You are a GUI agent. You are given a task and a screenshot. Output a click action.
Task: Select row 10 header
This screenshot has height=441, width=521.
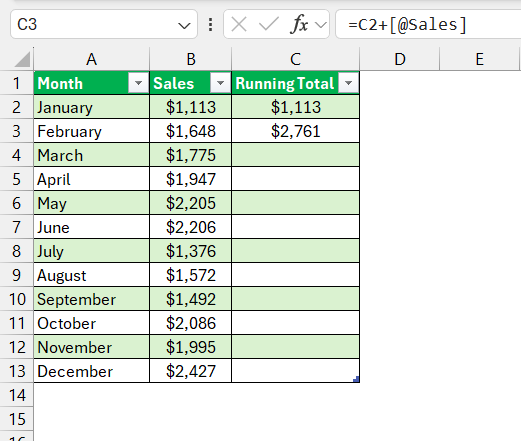(x=17, y=299)
